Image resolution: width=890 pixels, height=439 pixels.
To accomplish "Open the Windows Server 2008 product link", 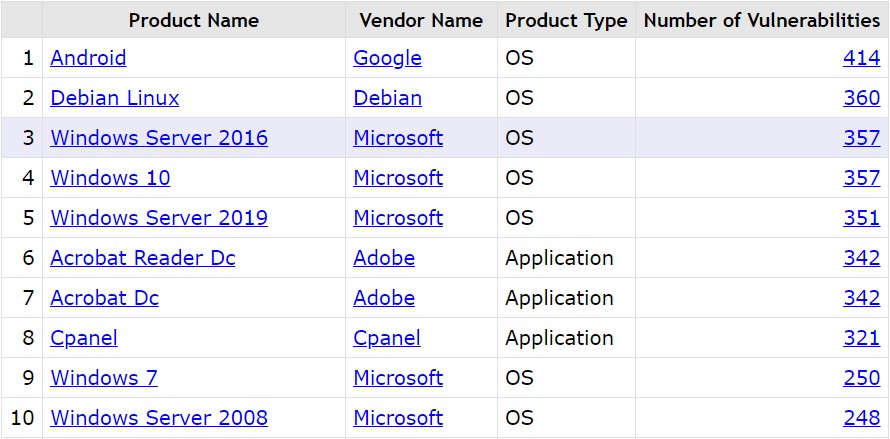I will tap(159, 418).
